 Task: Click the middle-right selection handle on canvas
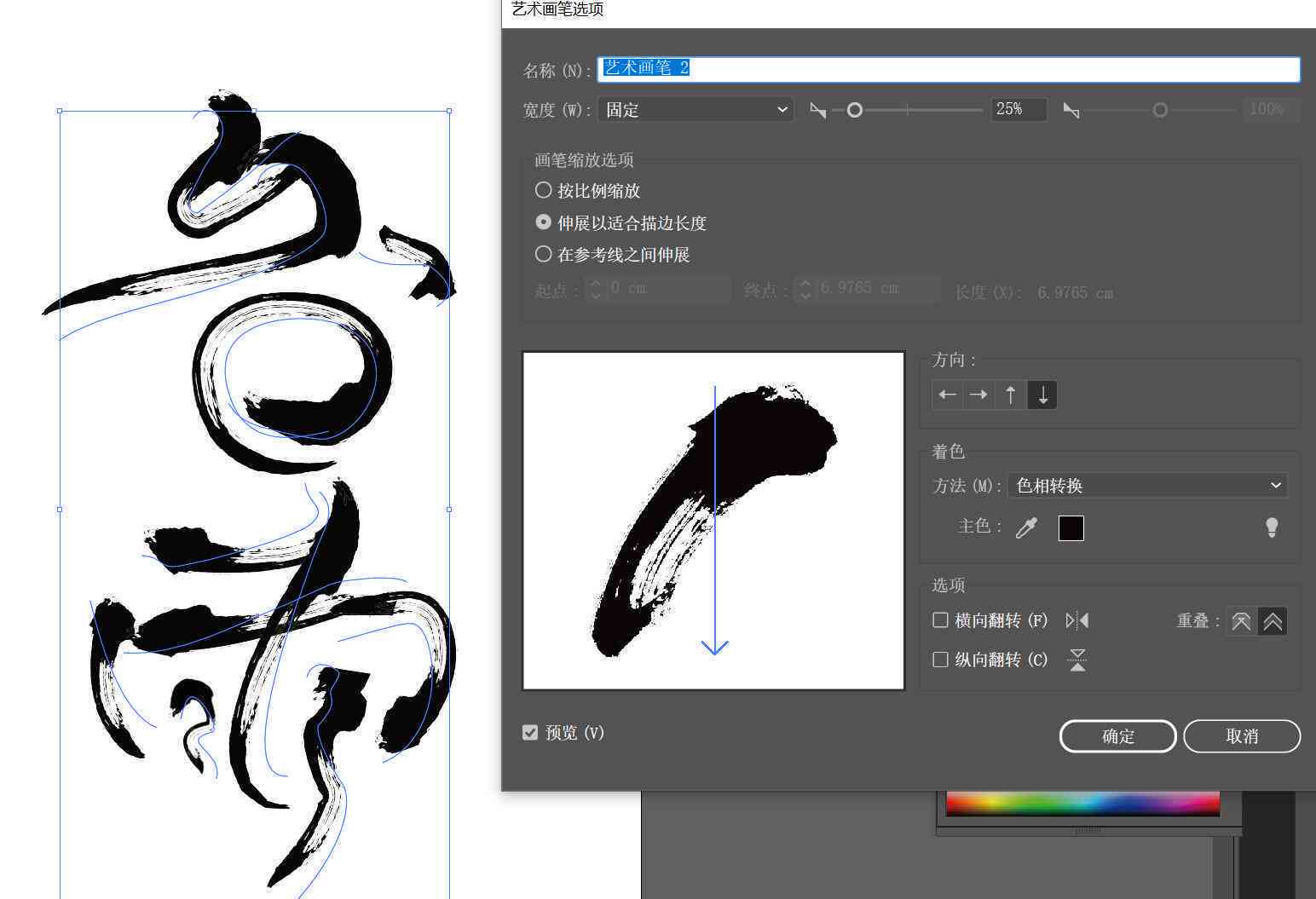449,510
